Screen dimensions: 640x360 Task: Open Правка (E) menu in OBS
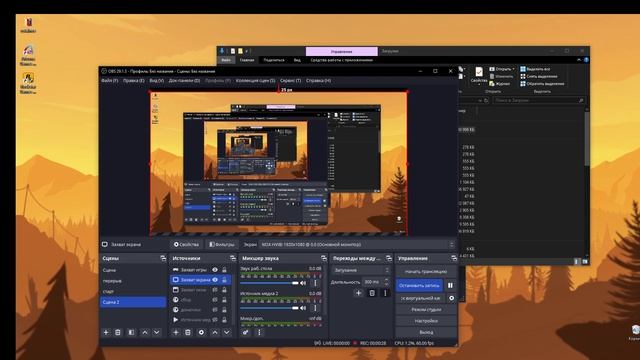133,80
